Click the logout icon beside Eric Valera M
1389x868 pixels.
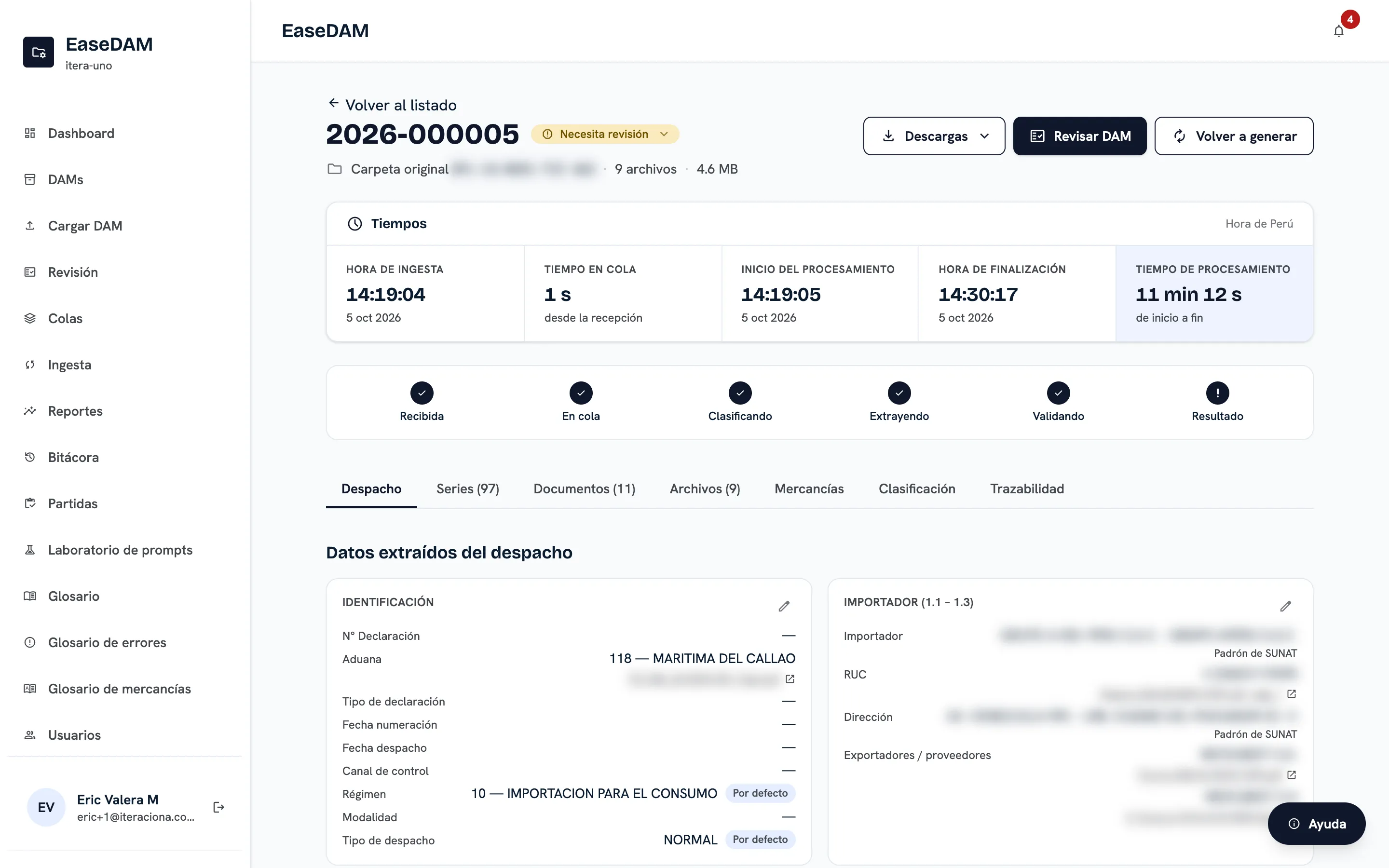218,807
